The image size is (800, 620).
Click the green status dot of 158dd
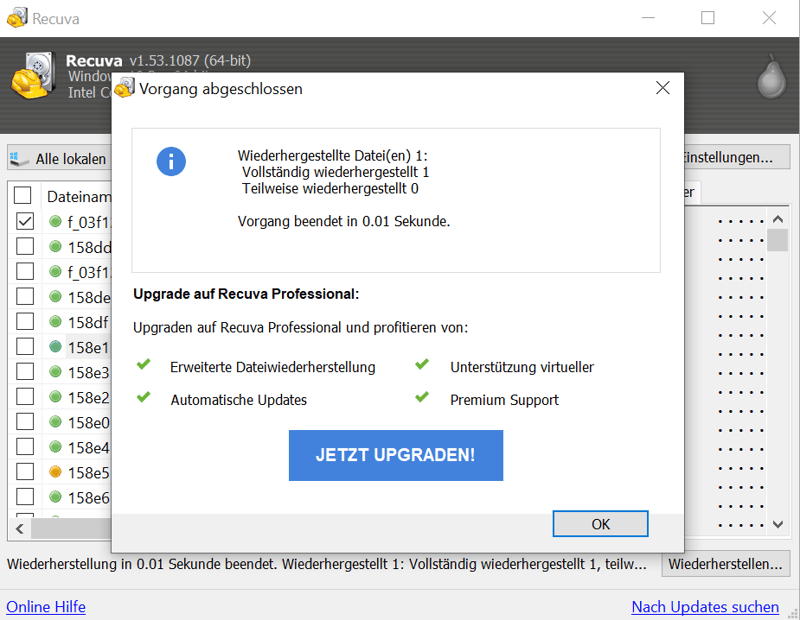click(55, 246)
